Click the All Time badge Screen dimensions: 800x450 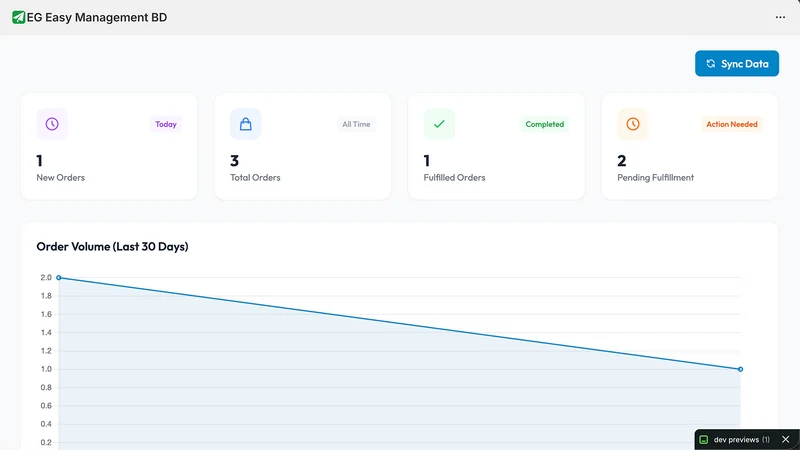coord(356,124)
